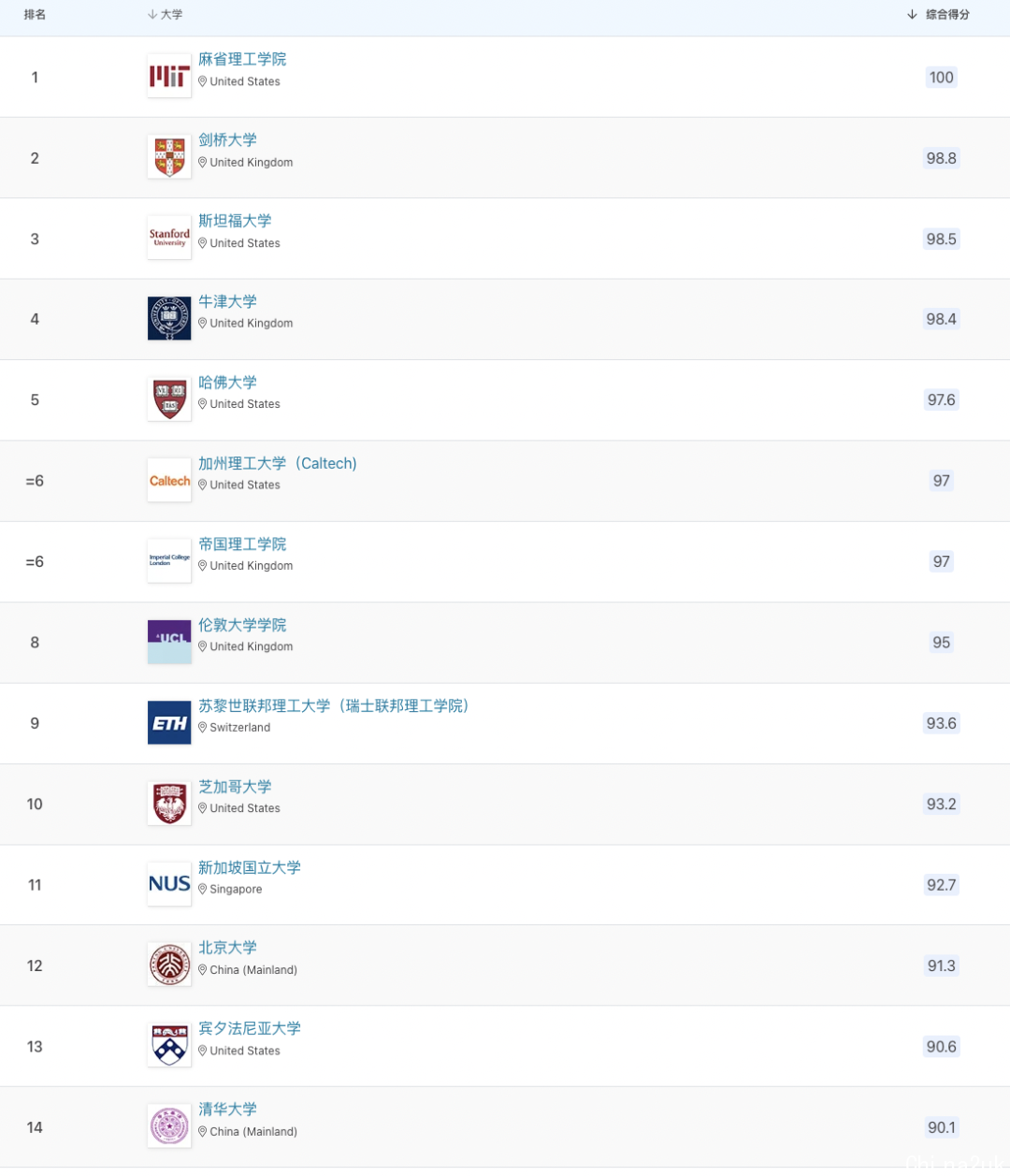
Task: Click the UCL logo icon
Action: click(x=169, y=642)
